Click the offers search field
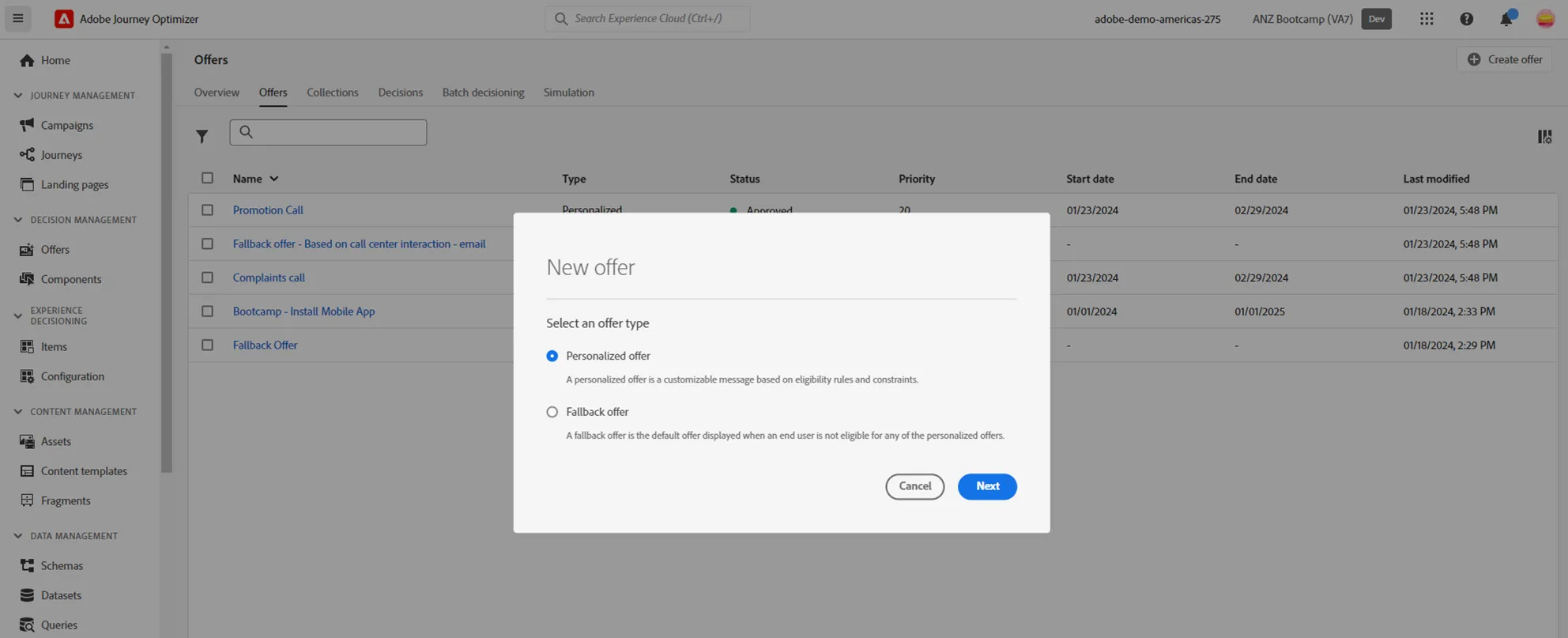The height and width of the screenshot is (638, 1568). point(328,132)
